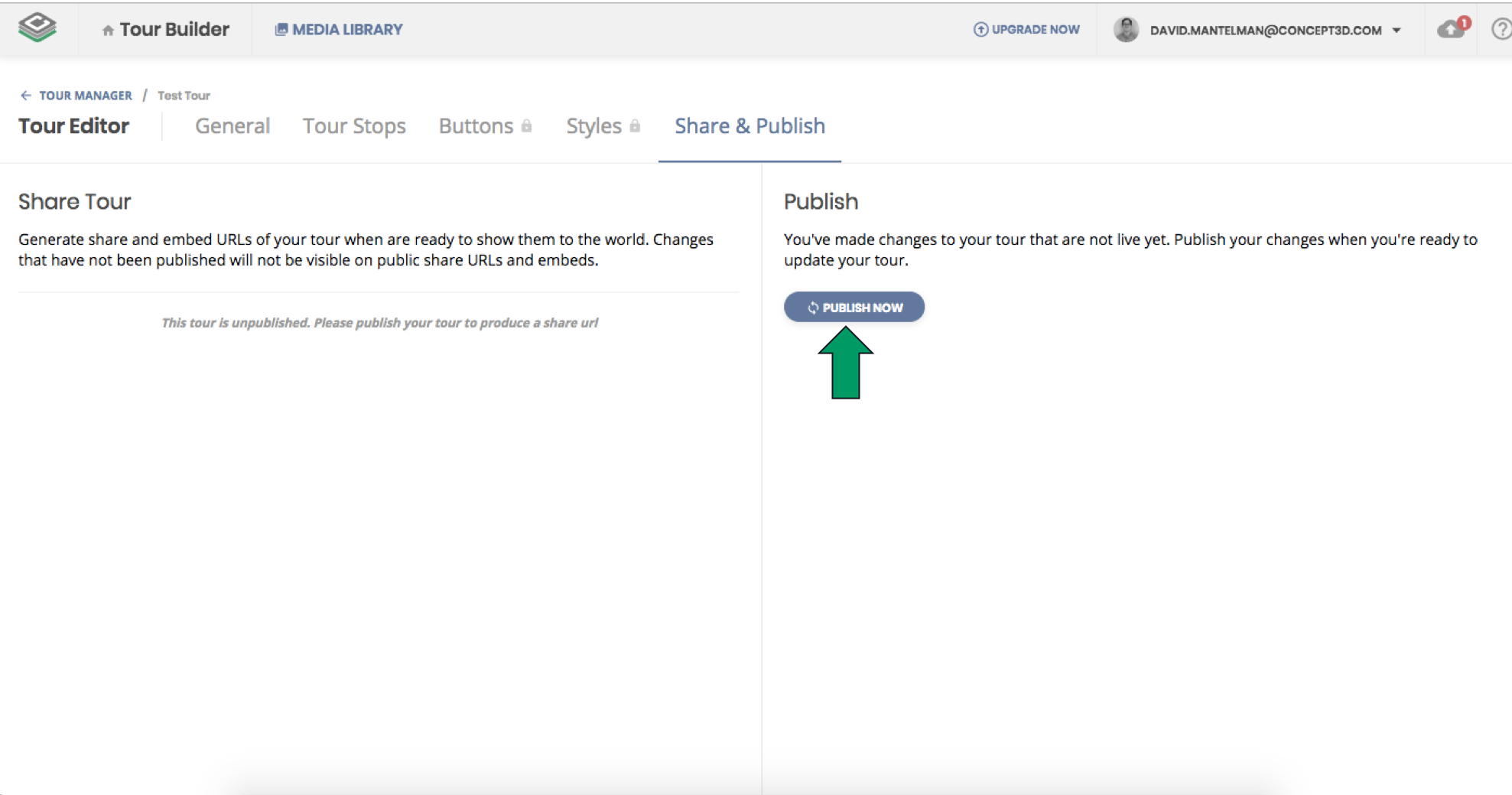
Task: Select the Buttons tab
Action: 476,126
